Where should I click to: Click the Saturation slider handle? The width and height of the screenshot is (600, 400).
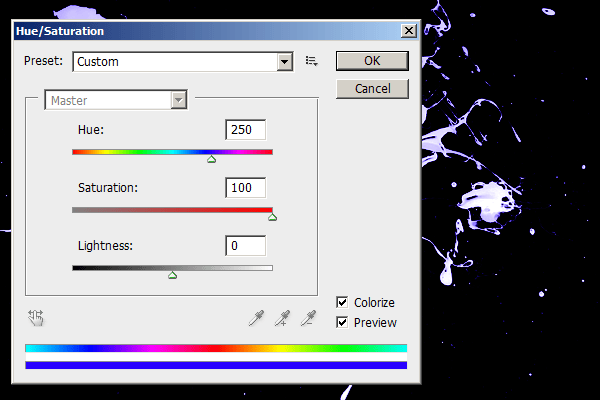pyautogui.click(x=272, y=217)
